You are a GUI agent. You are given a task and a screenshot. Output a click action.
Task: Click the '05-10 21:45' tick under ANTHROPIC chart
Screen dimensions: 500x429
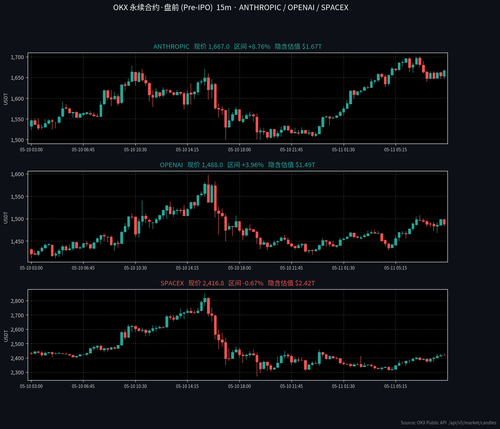[x=291, y=150]
